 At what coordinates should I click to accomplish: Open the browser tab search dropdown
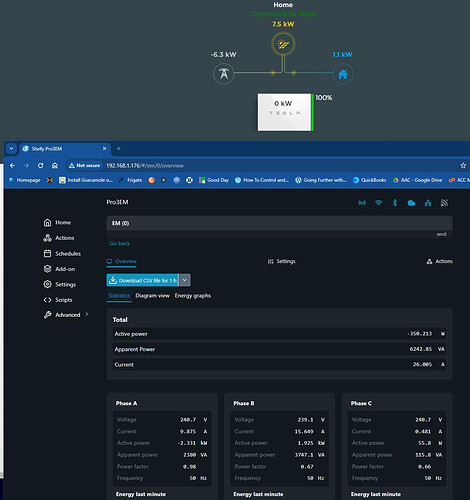tap(11, 149)
